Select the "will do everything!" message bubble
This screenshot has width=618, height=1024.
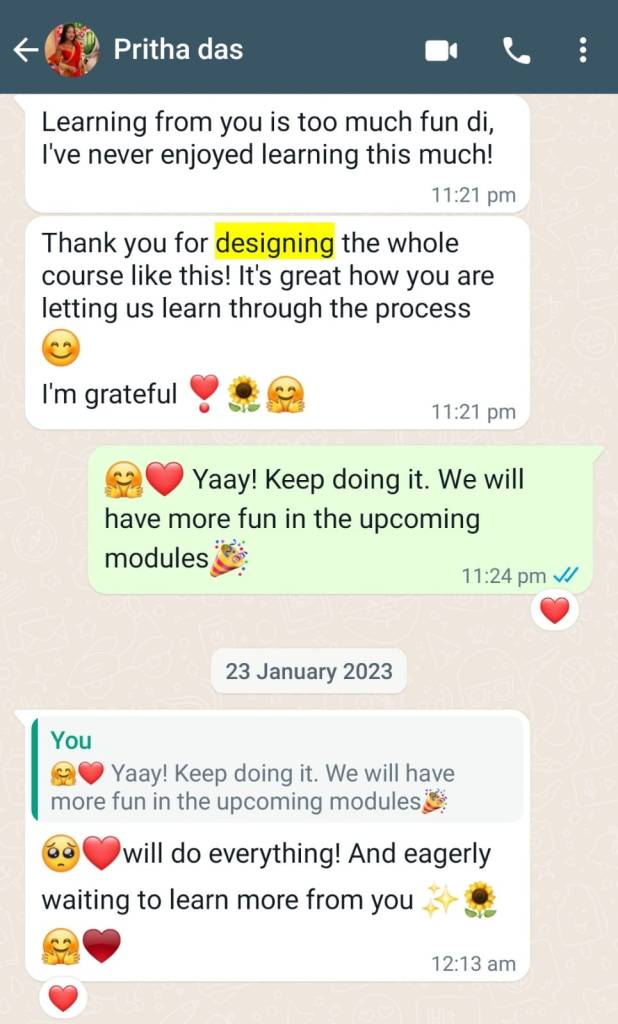(x=277, y=846)
